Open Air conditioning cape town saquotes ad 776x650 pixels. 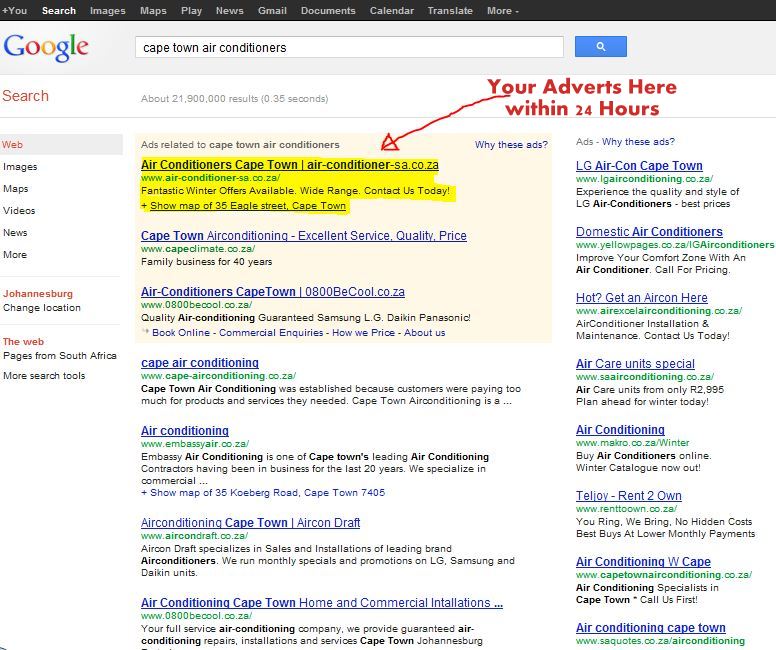coord(650,628)
